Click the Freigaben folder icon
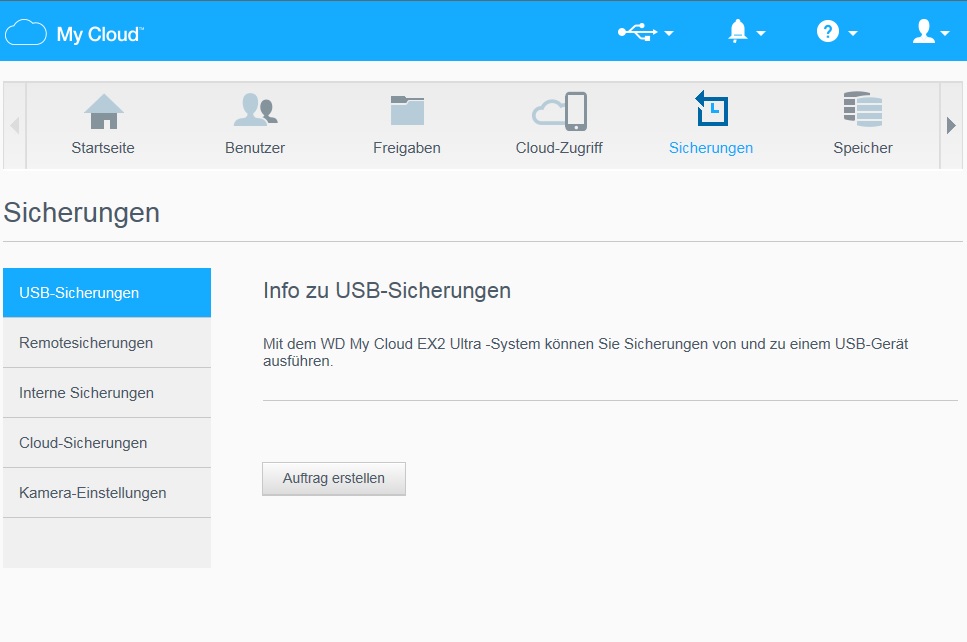 point(407,112)
